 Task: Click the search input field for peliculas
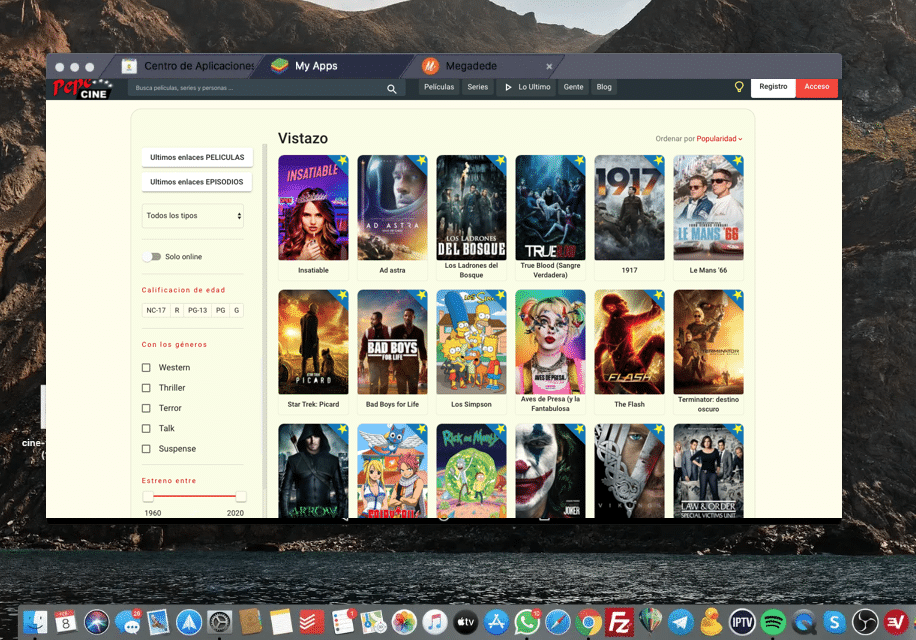(x=250, y=88)
